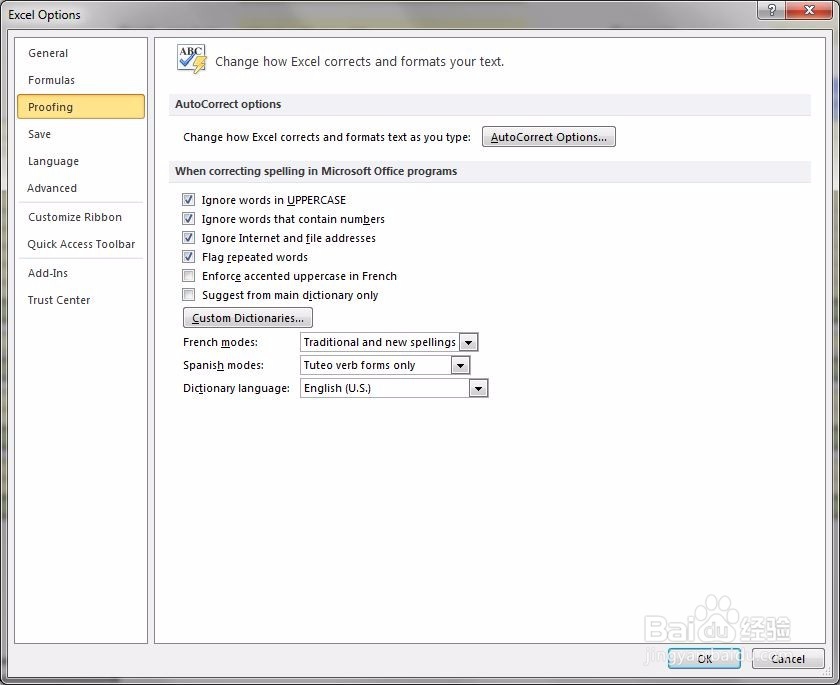Open the Language options category
Image resolution: width=840 pixels, height=685 pixels.
[81, 161]
